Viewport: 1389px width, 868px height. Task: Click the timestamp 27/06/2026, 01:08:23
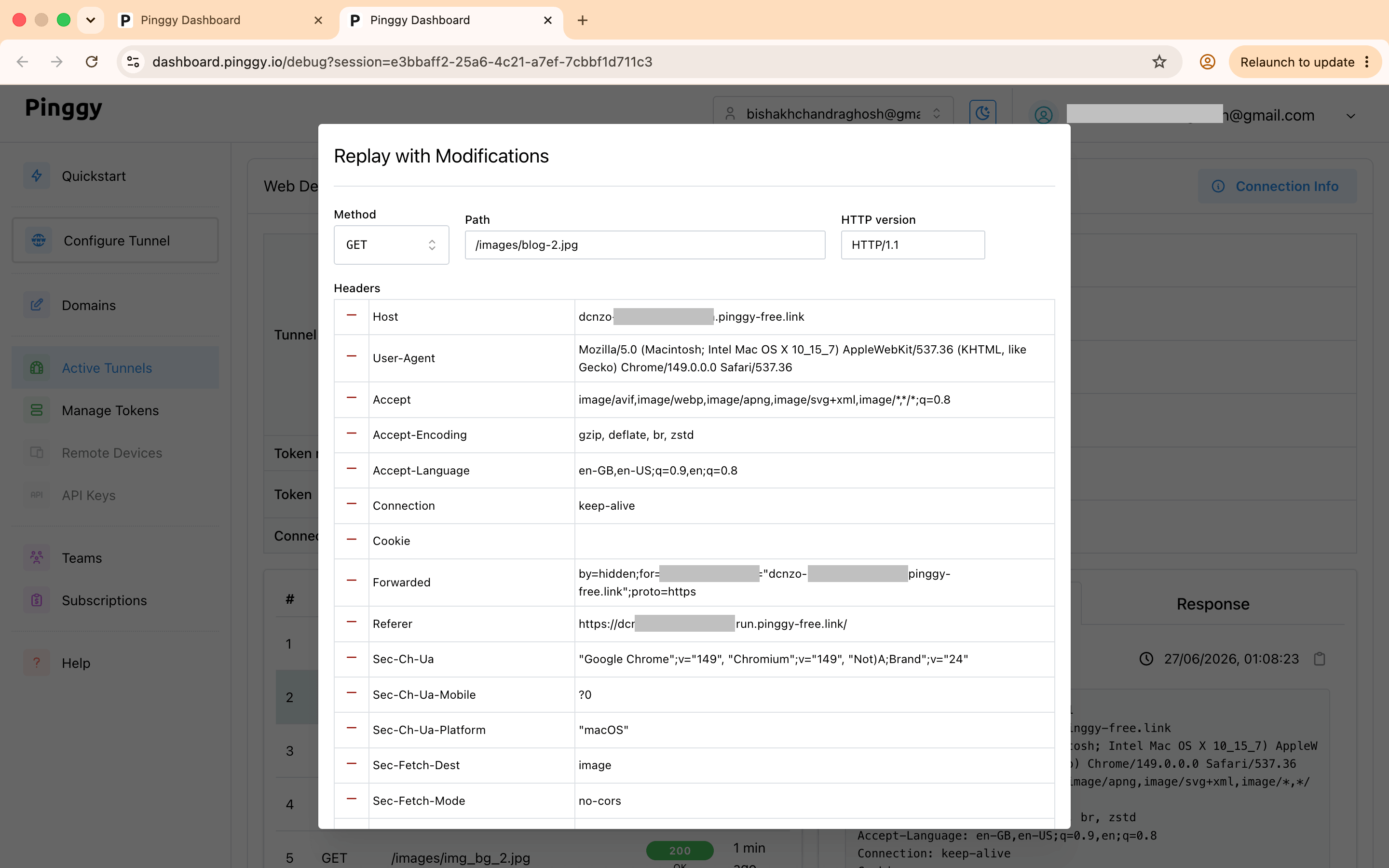(1231, 659)
